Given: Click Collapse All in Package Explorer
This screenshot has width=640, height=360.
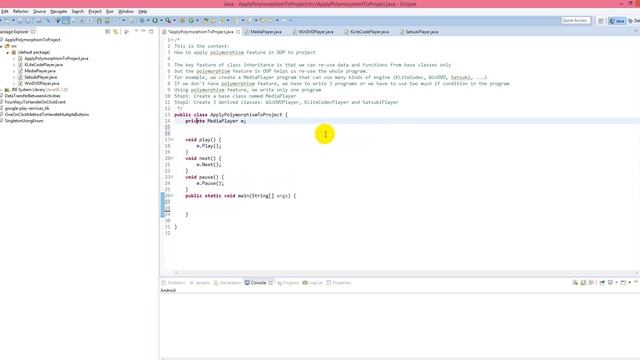Looking at the screenshot, I should pos(108,31).
